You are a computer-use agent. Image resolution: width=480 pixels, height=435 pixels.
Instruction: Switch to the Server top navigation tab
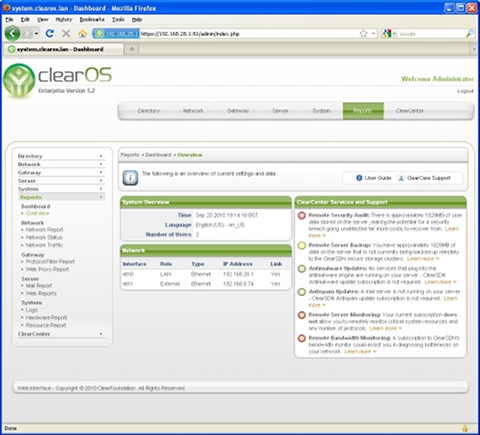tap(280, 111)
